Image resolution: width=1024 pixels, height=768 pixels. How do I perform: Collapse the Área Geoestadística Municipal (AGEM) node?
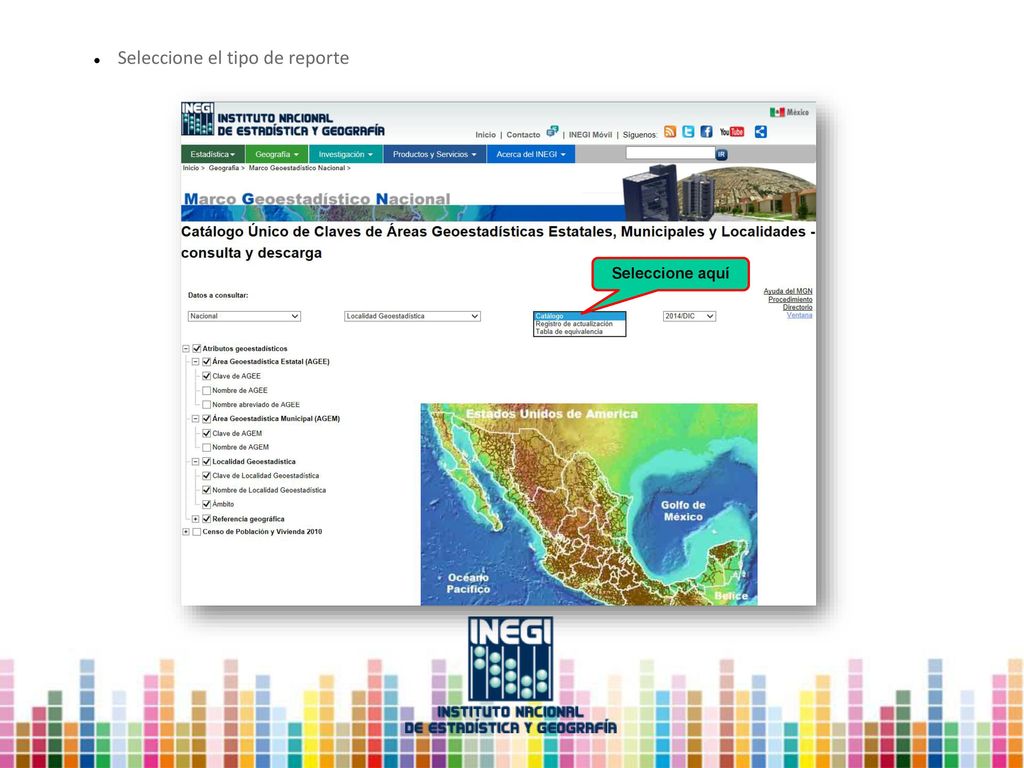tap(195, 419)
